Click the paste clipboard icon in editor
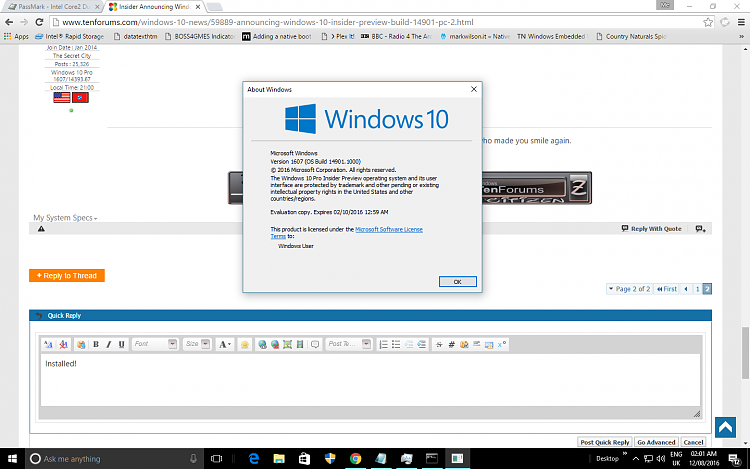This screenshot has width=750, height=469. (81, 344)
